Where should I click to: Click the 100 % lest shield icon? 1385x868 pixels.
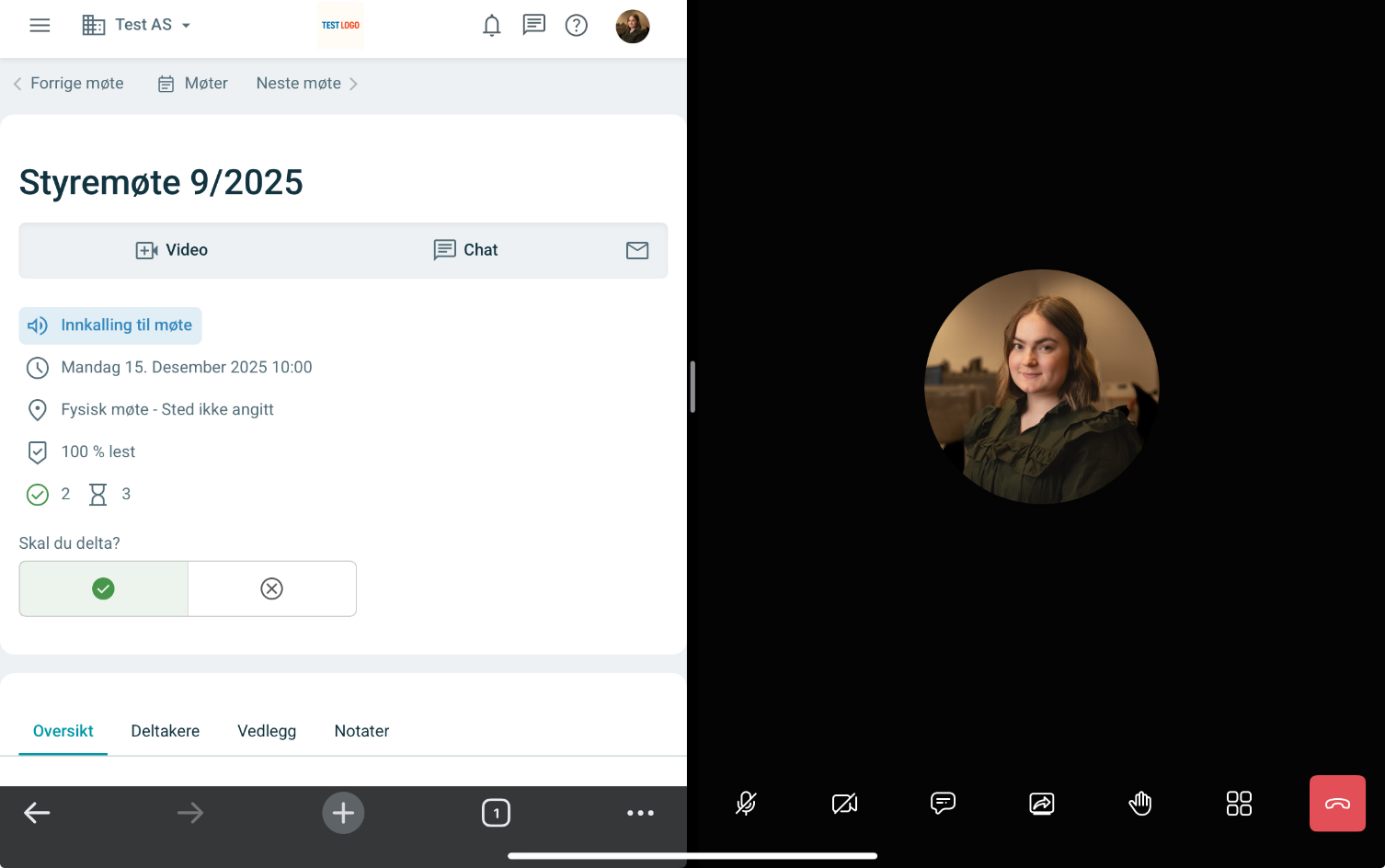click(x=38, y=452)
